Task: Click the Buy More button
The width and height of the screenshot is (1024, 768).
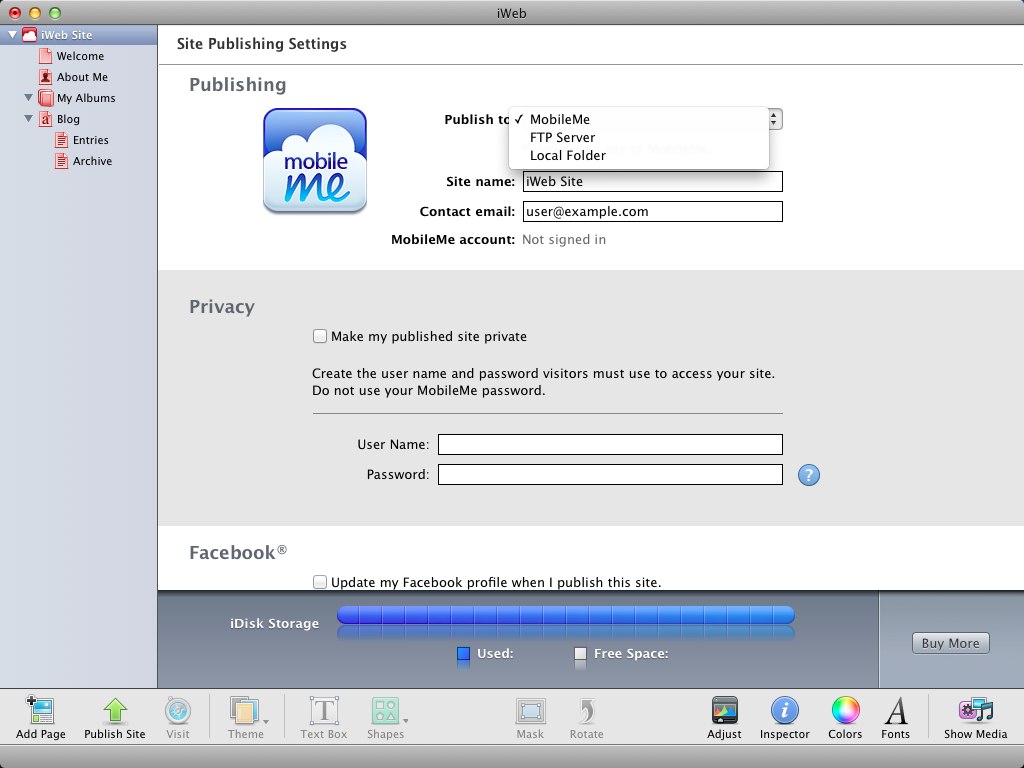Action: pos(950,643)
